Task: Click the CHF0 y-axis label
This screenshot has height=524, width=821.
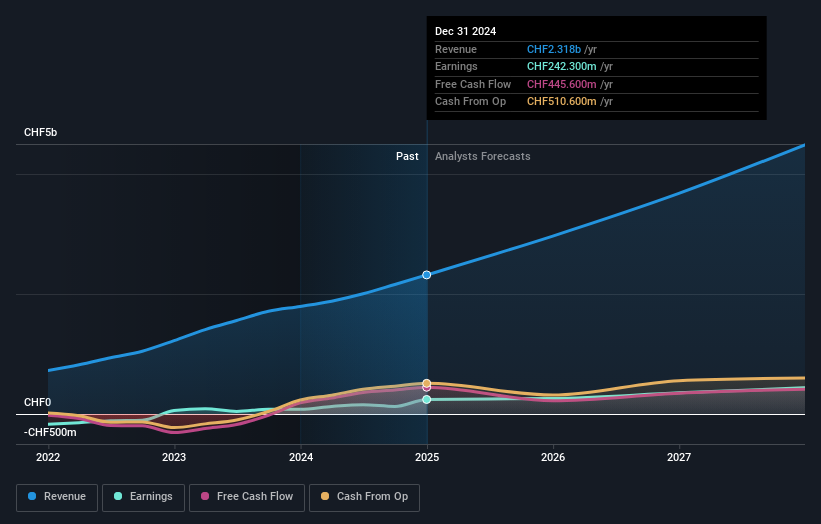Action: (38, 403)
